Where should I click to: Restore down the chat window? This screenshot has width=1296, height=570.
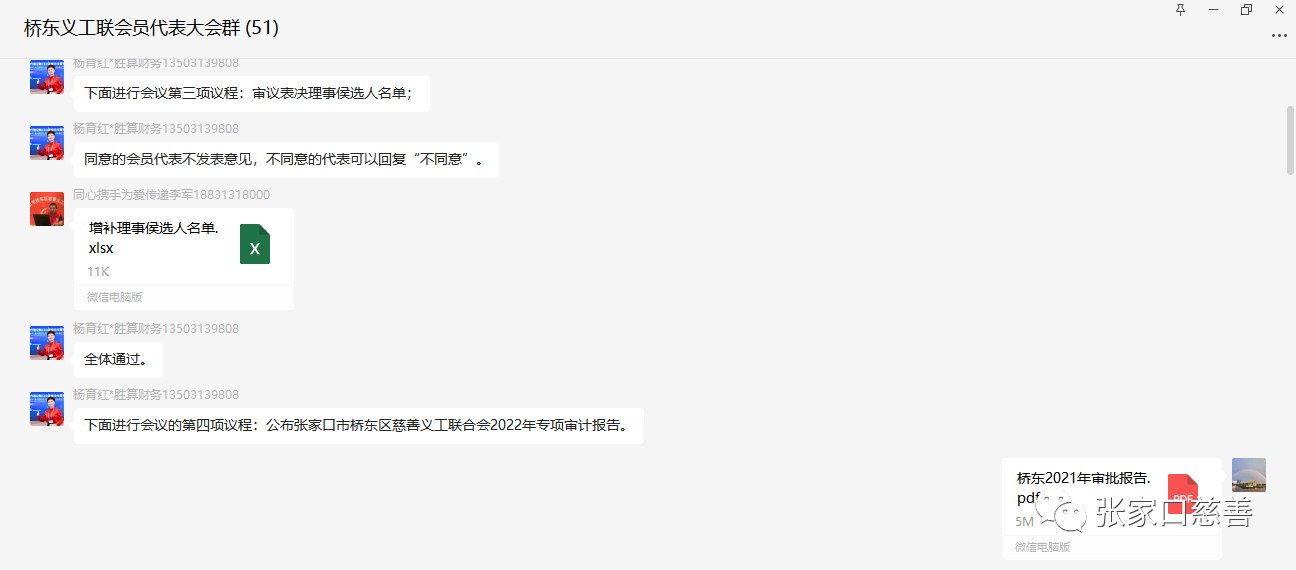(1246, 9)
